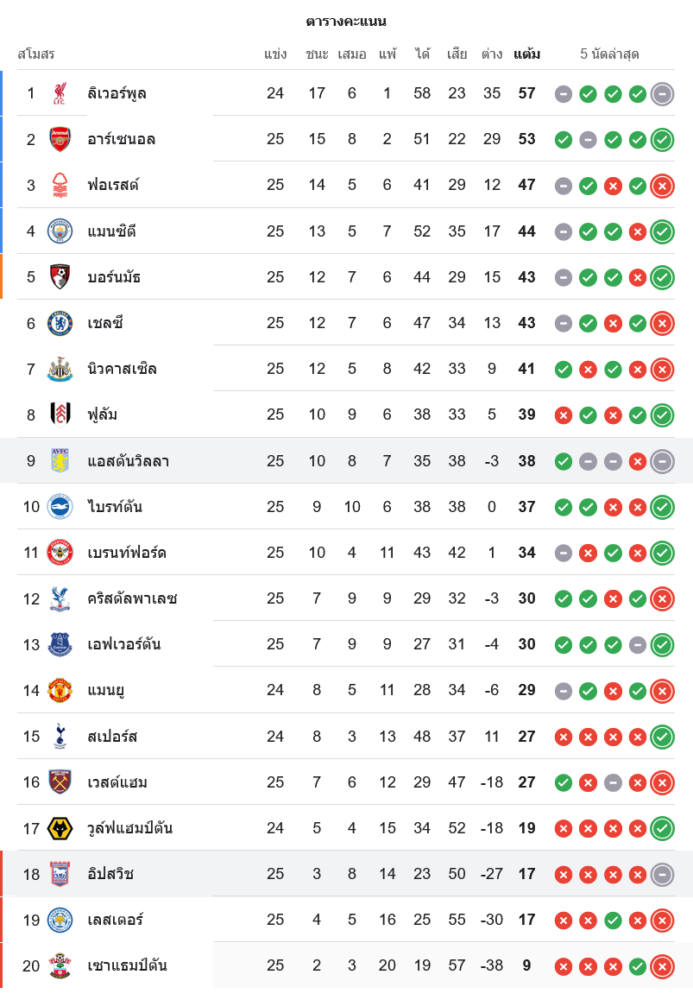
Task: Click the Brighton club crest
Action: [60, 507]
